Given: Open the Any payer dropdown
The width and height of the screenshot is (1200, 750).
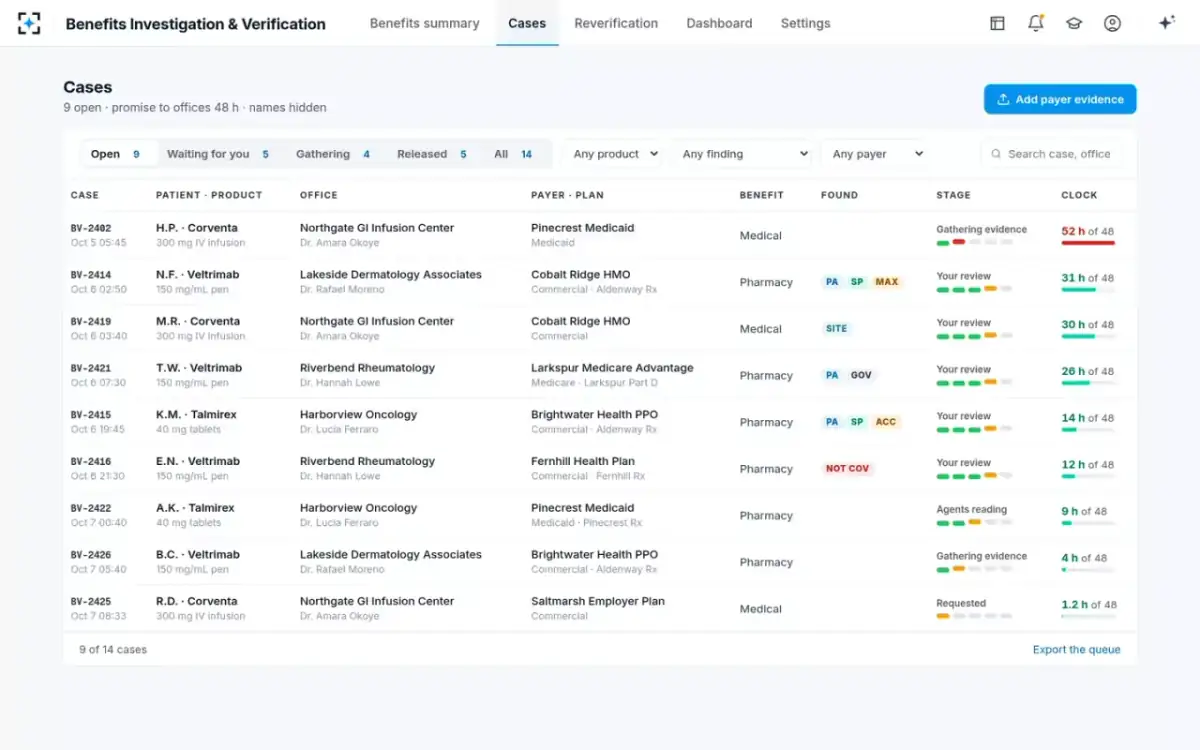Looking at the screenshot, I should (875, 154).
